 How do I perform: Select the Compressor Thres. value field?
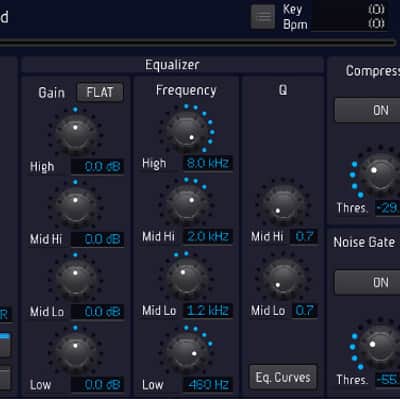point(388,208)
